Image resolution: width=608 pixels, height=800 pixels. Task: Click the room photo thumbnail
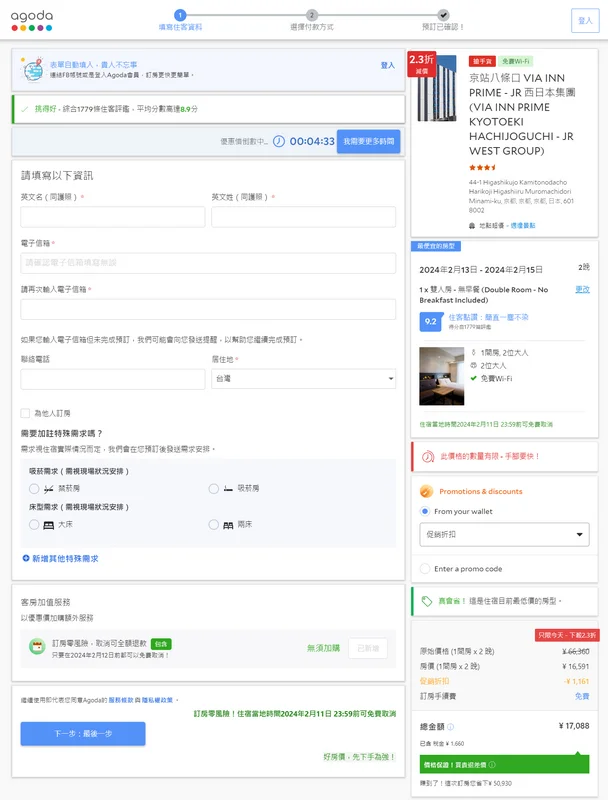point(442,376)
